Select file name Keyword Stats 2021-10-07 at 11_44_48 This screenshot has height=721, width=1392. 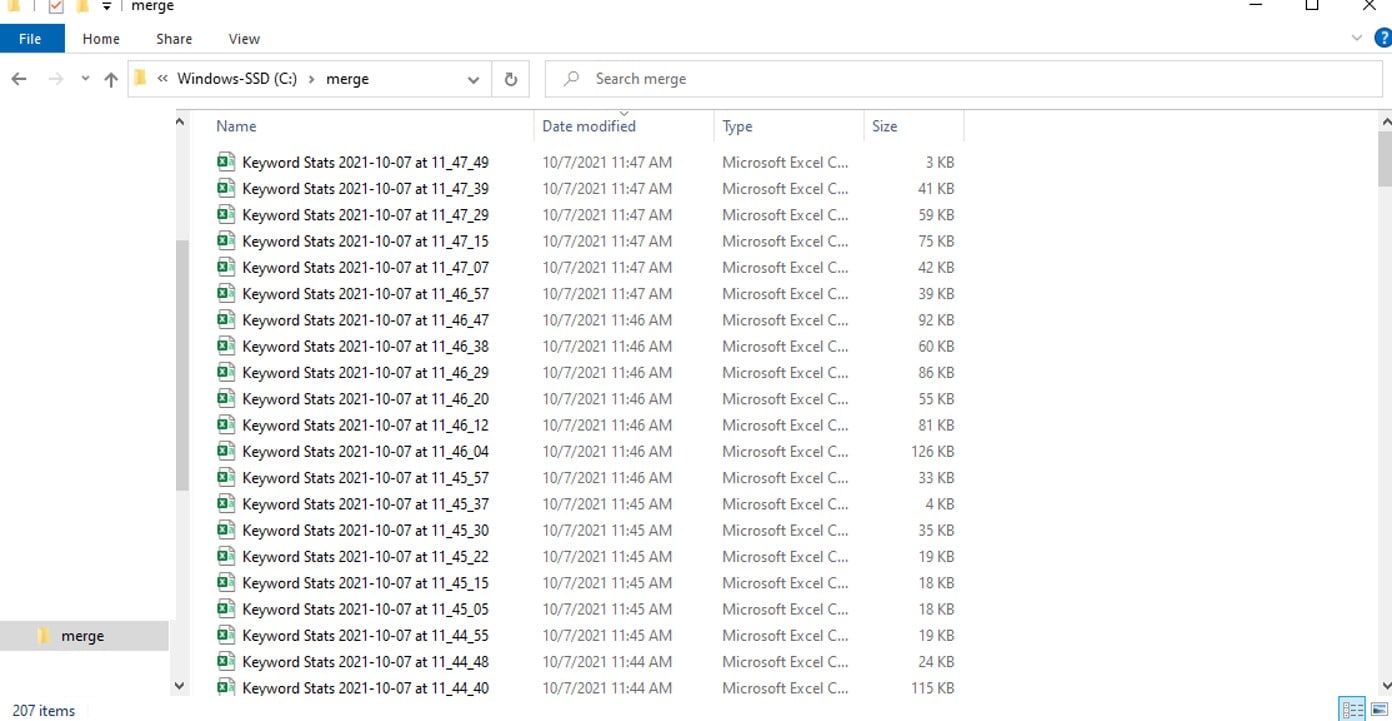click(x=365, y=662)
